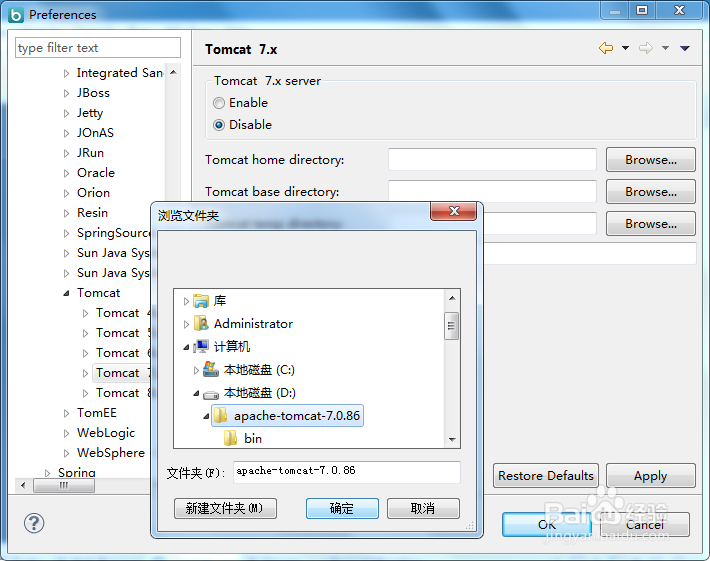Click the tree horizontal scrollbar thumb
Screen dimensions: 710x561
coord(64,485)
